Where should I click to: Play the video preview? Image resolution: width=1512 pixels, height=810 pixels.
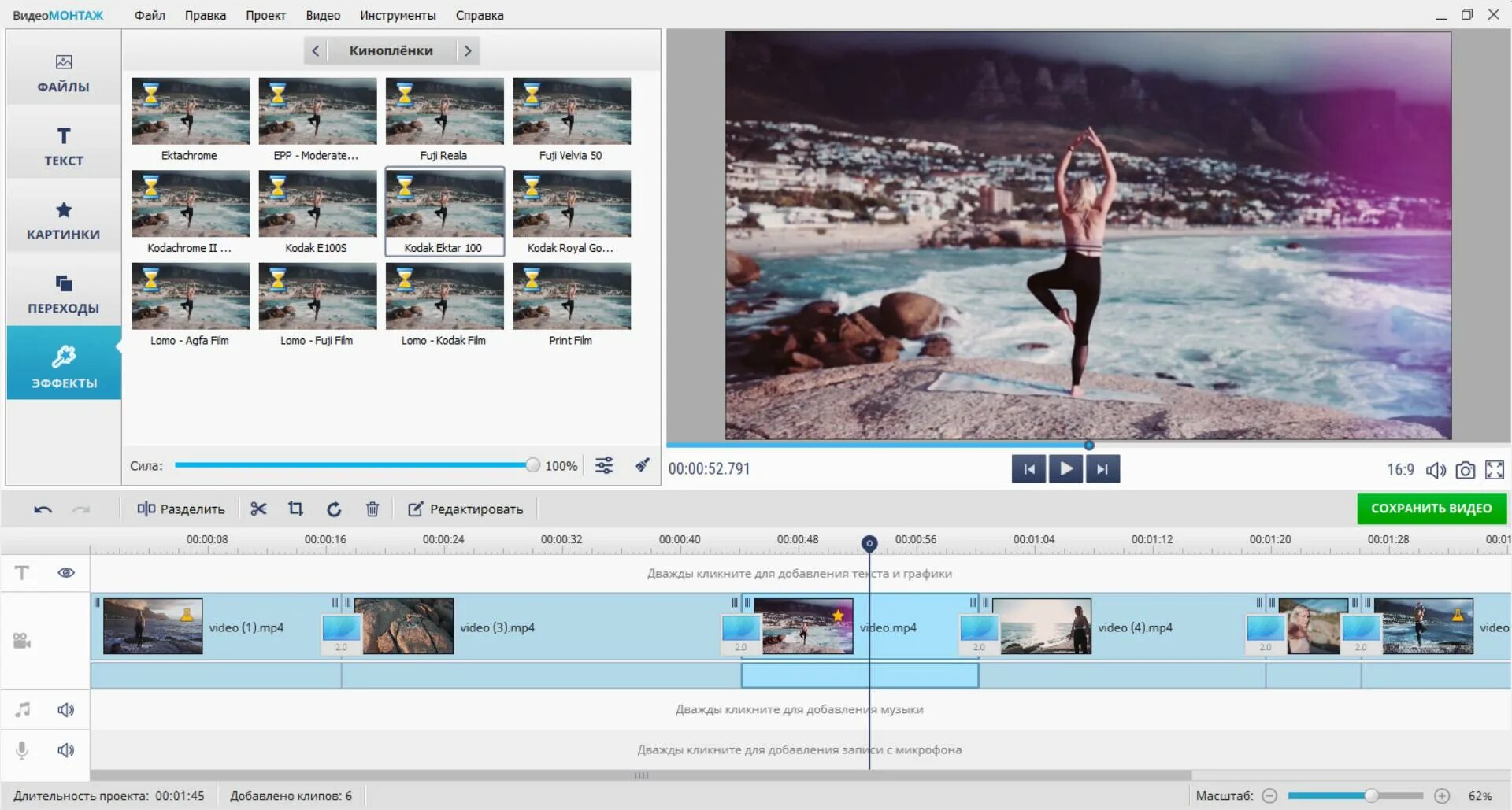click(x=1065, y=469)
